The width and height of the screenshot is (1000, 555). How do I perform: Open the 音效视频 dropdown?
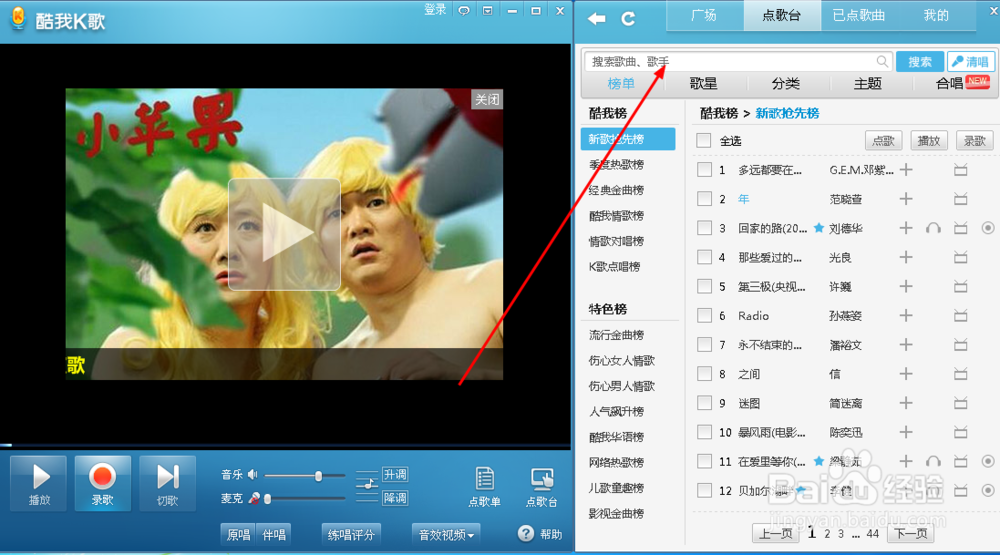click(x=446, y=535)
